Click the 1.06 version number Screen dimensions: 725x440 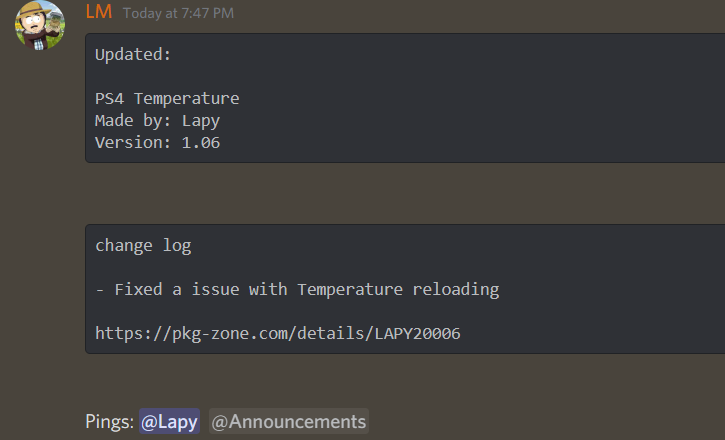coord(200,143)
